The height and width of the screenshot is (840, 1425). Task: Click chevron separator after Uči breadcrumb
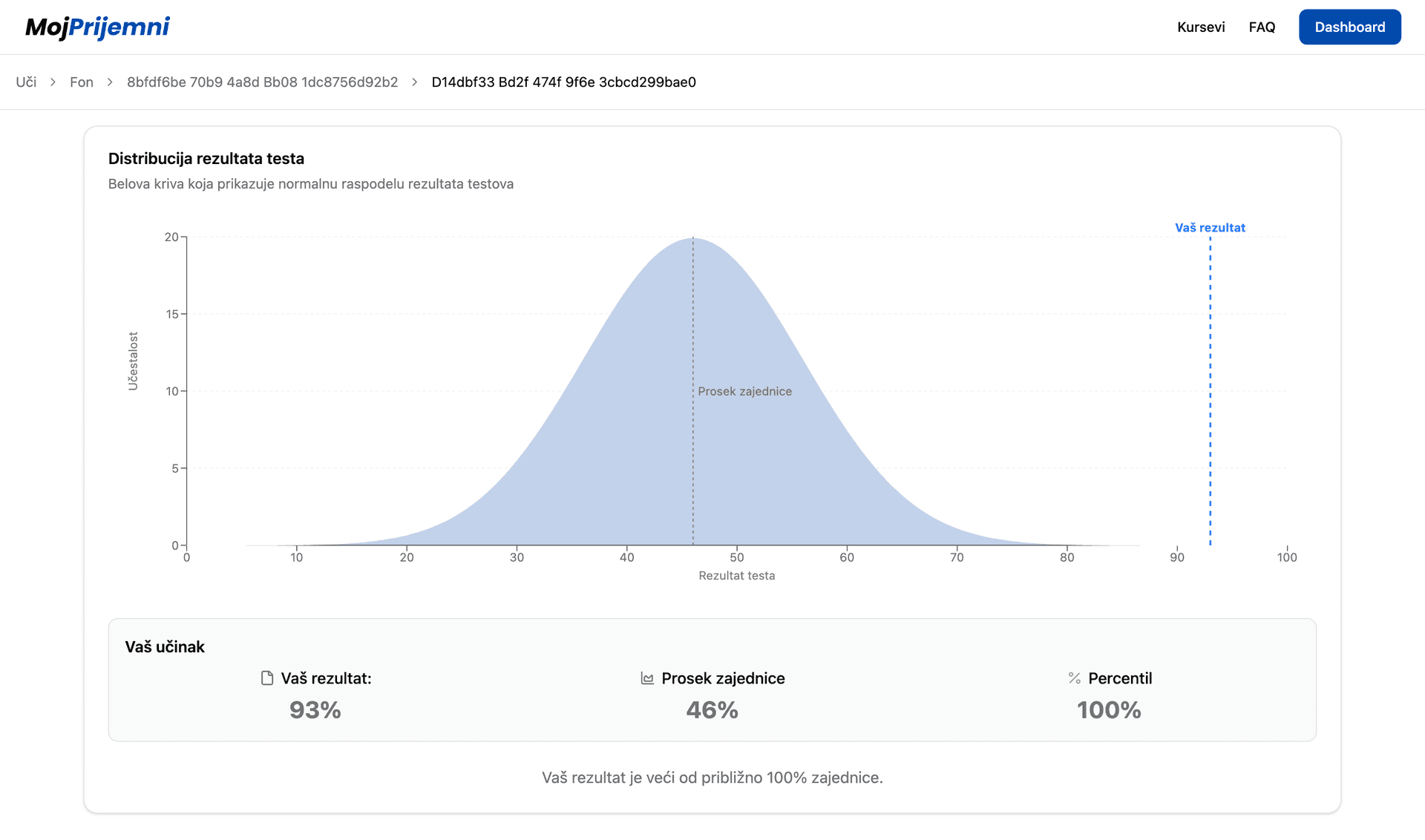pos(53,82)
